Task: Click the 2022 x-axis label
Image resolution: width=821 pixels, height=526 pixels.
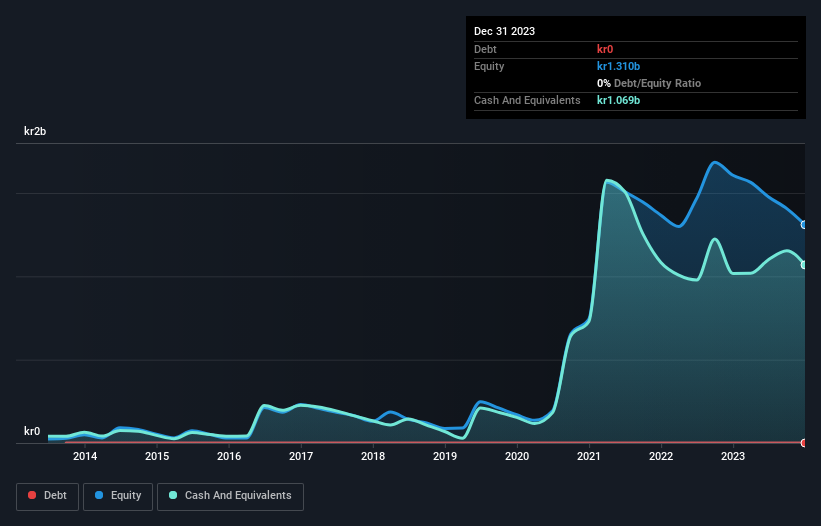Action: [x=661, y=456]
